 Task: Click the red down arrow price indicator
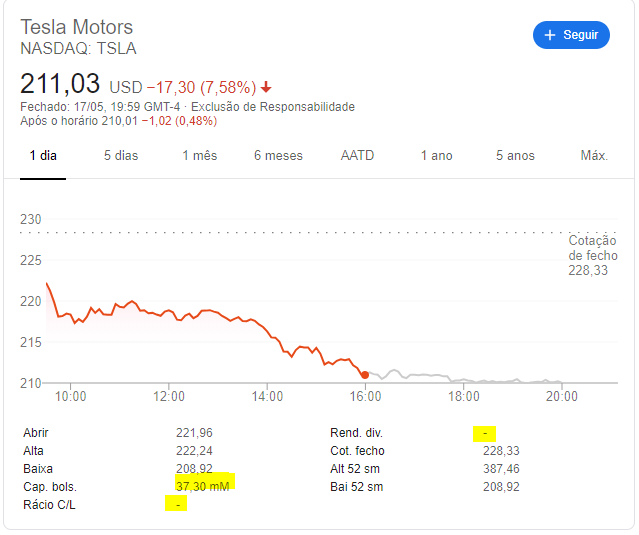click(x=266, y=86)
